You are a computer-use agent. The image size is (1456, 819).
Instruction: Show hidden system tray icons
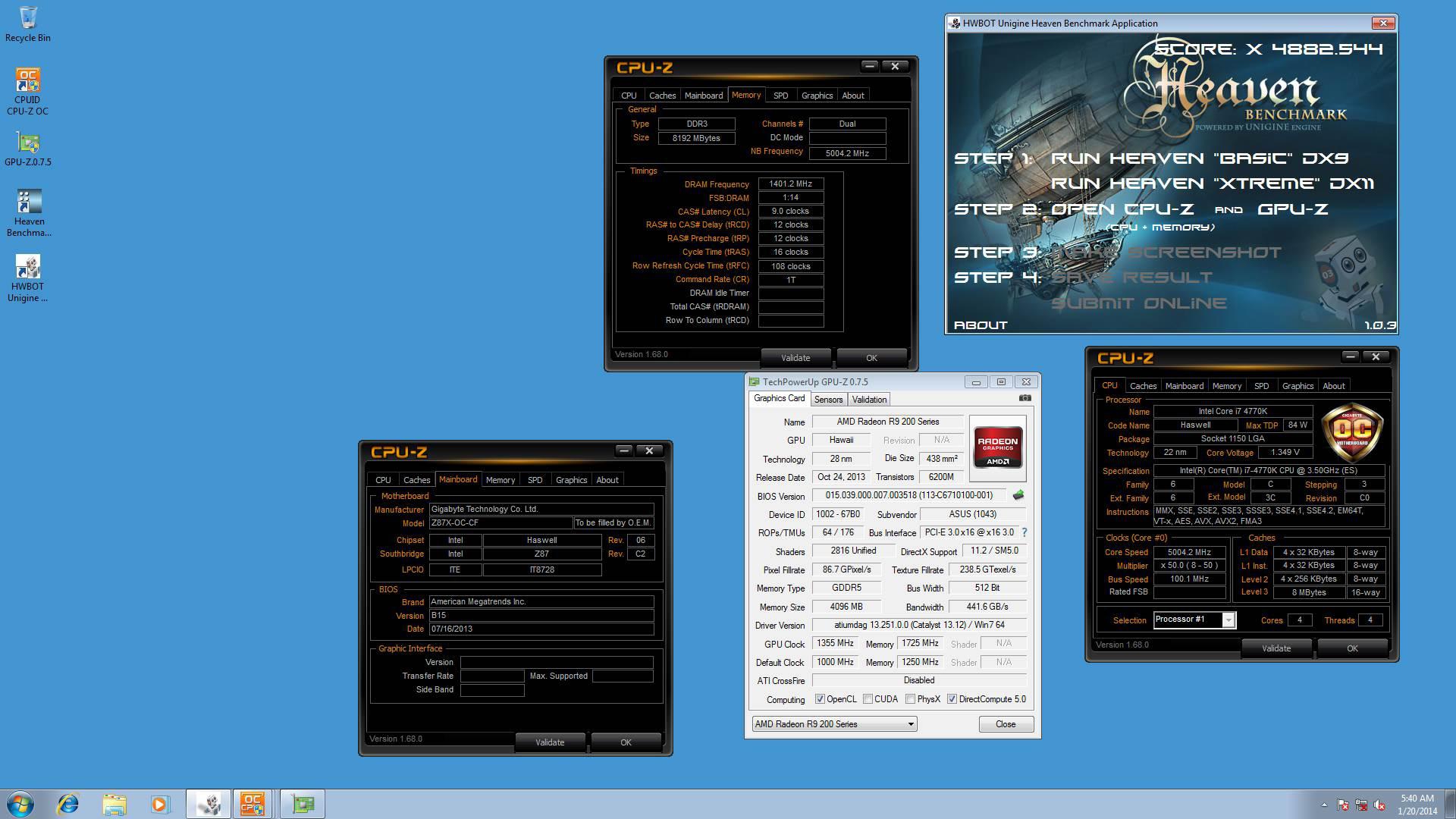tap(1324, 805)
